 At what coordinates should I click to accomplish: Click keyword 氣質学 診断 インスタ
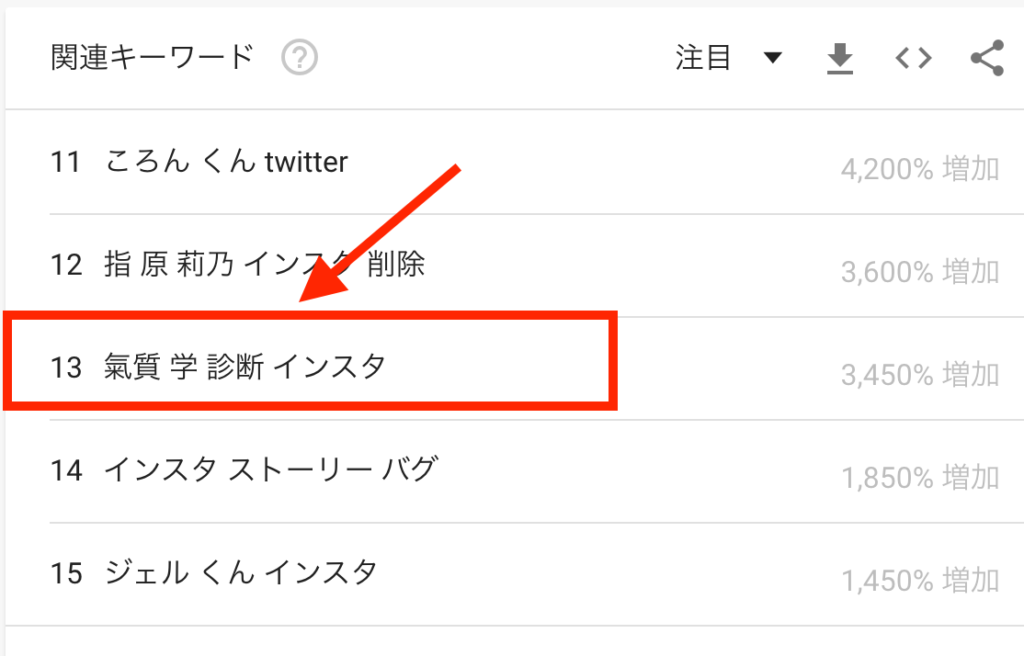(245, 367)
